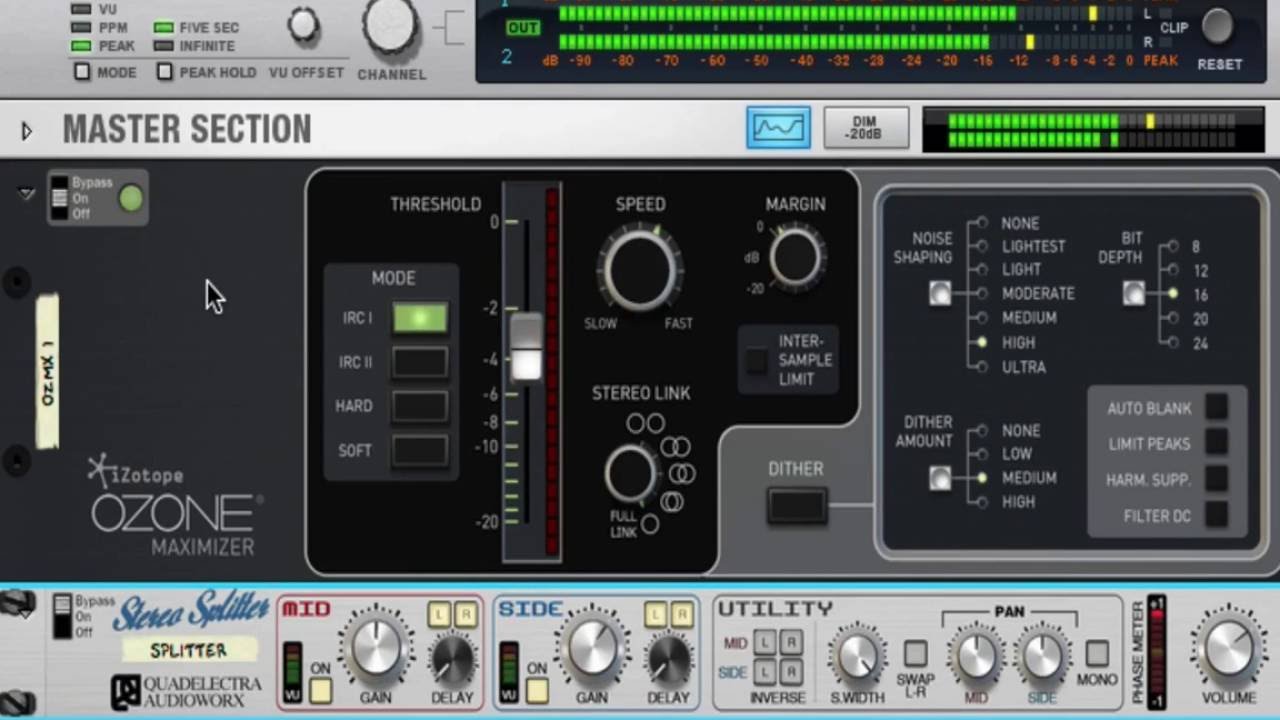Viewport: 1280px width, 720px height.
Task: Toggle the MONO button
Action: point(1097,654)
